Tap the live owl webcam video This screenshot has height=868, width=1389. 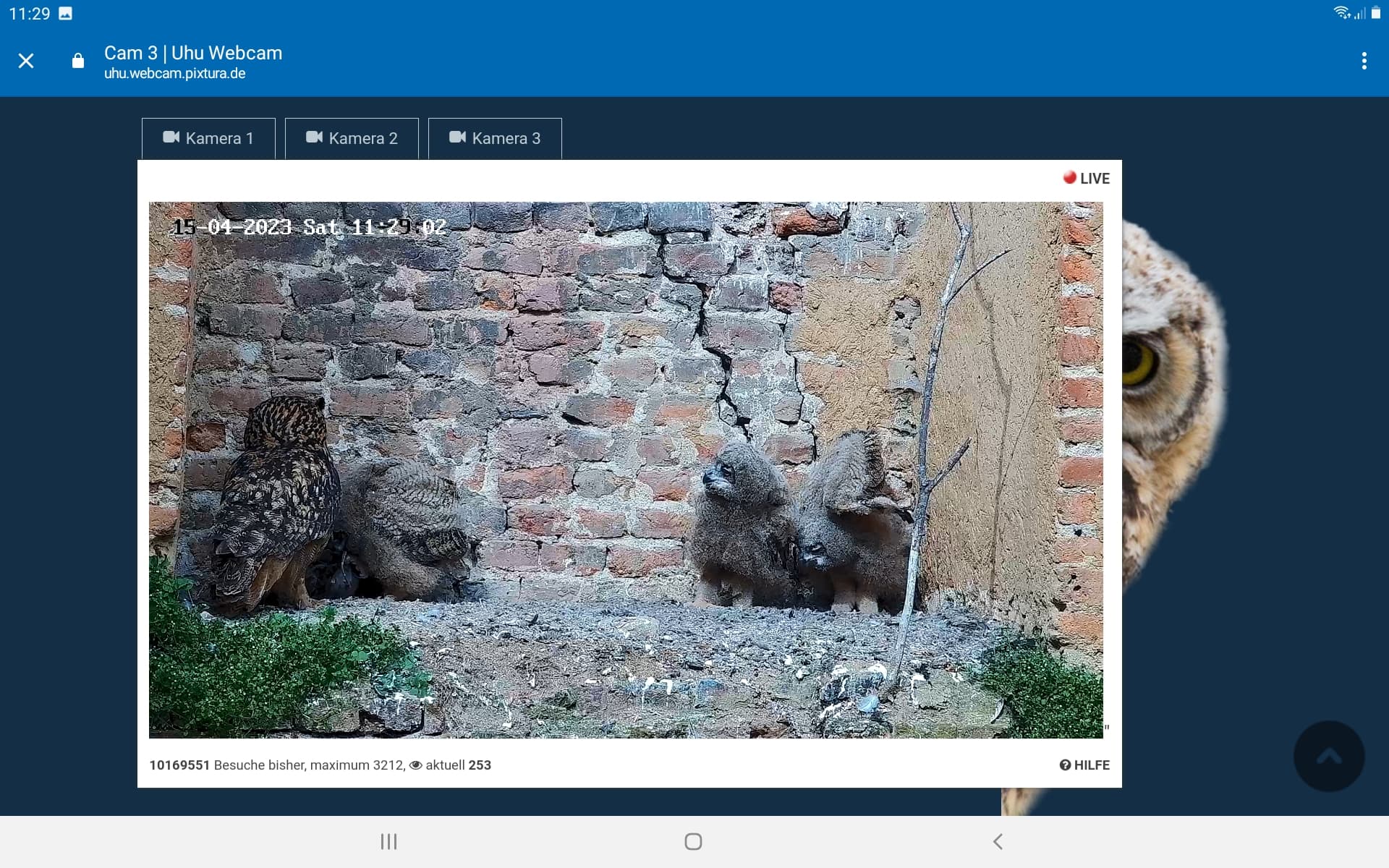pos(626,470)
